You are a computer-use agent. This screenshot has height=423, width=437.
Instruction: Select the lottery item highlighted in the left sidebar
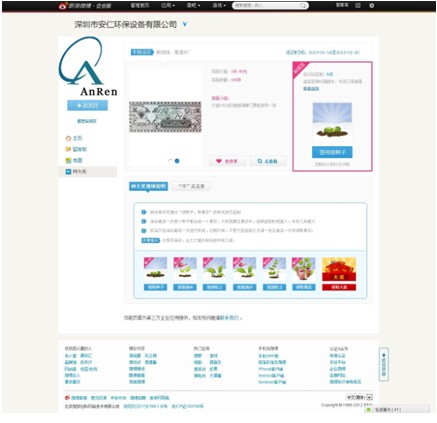click(x=88, y=172)
